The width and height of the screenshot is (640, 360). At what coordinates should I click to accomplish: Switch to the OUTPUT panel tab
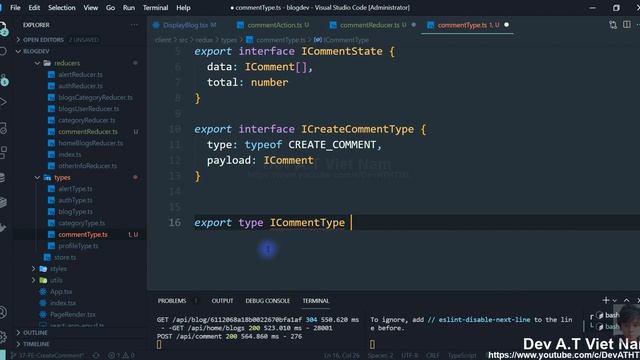(x=222, y=301)
